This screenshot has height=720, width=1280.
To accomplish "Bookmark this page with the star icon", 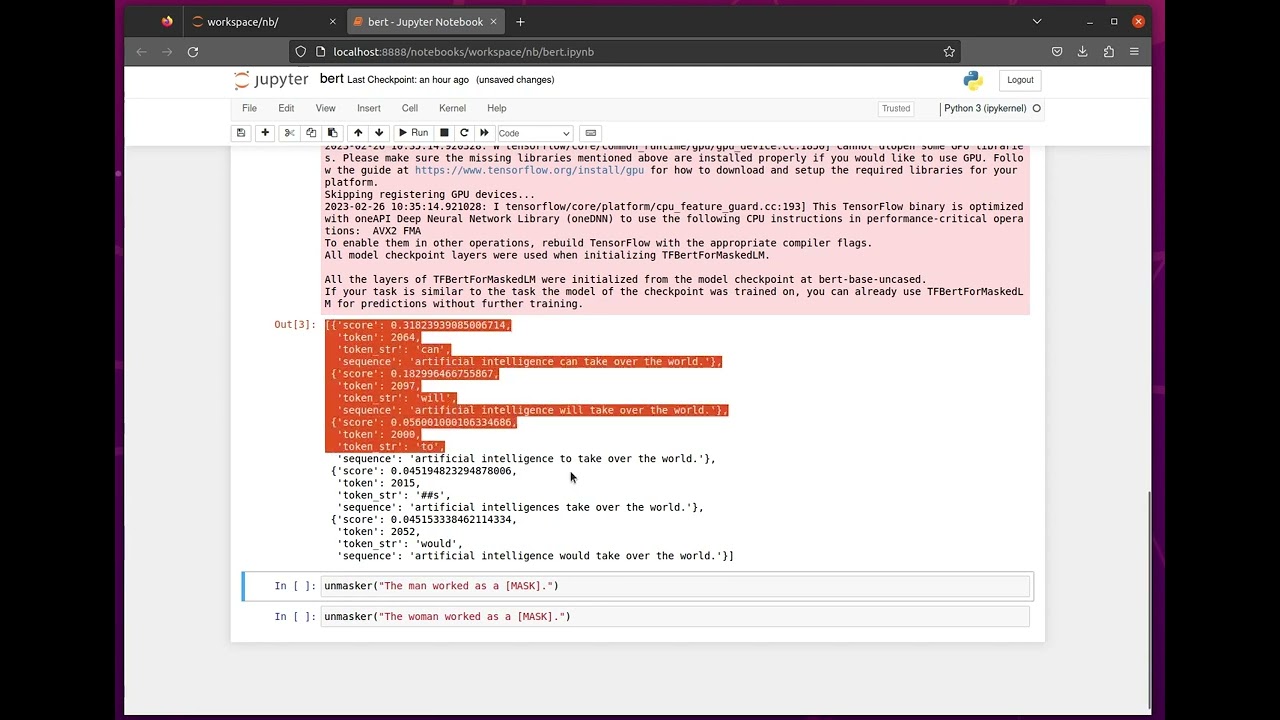I will click(x=949, y=51).
